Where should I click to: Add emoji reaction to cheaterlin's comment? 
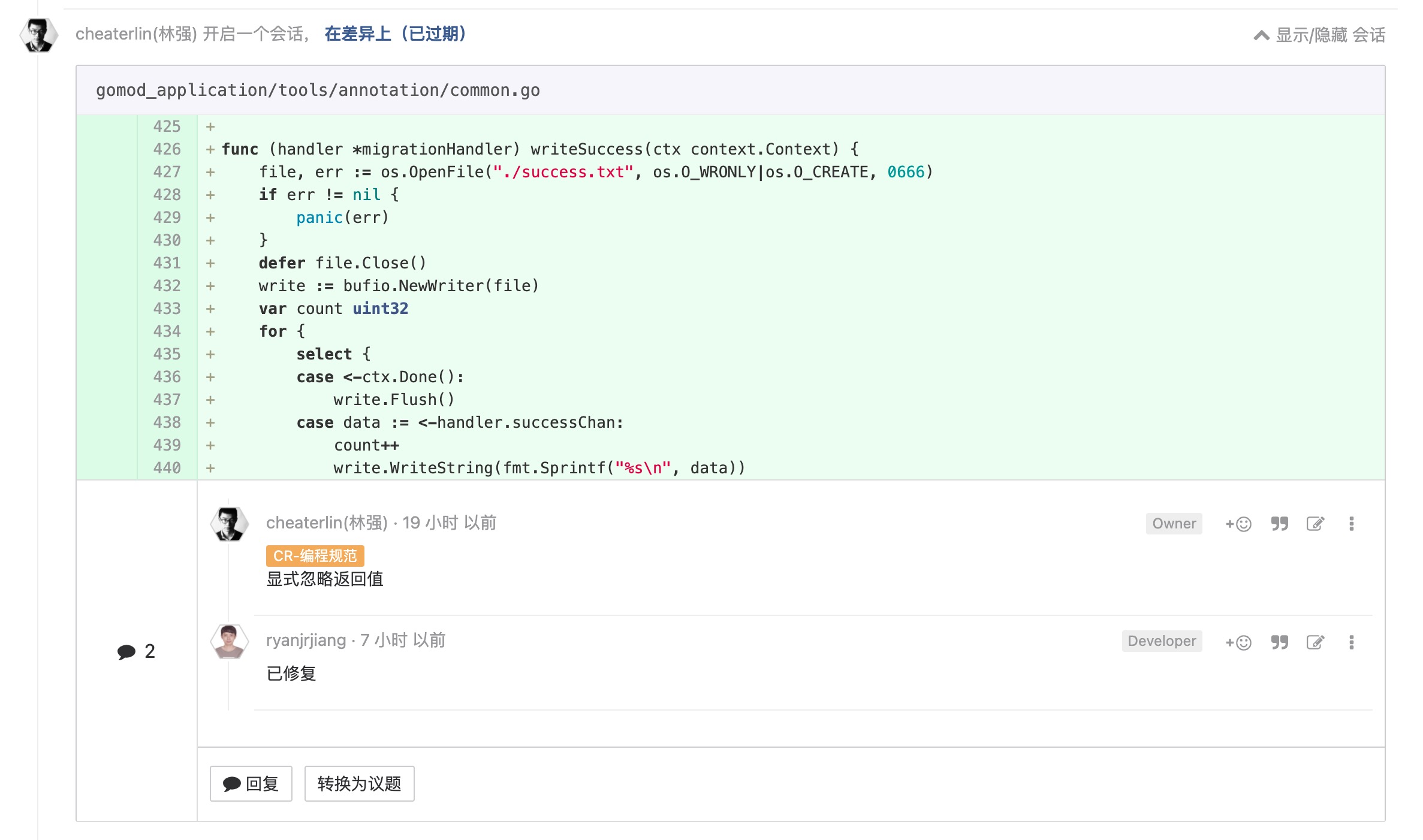[1238, 524]
